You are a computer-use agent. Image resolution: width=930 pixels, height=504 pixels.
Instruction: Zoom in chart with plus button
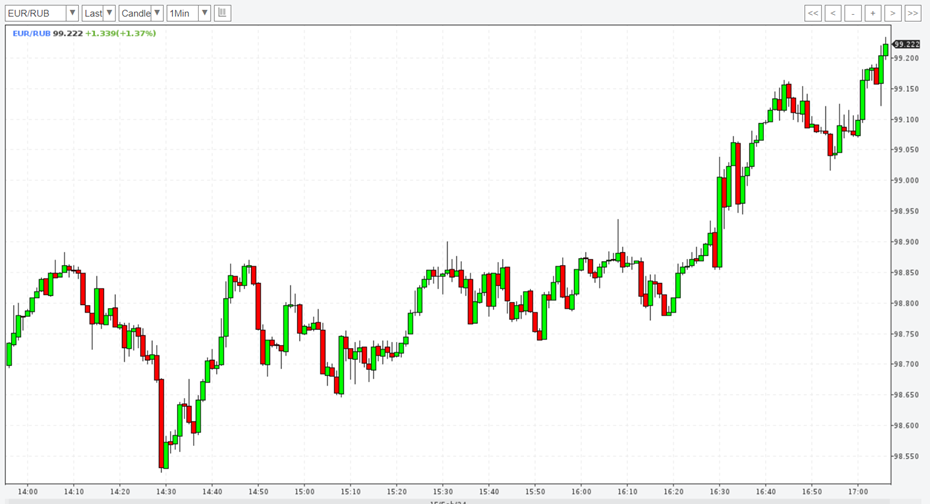pos(873,13)
